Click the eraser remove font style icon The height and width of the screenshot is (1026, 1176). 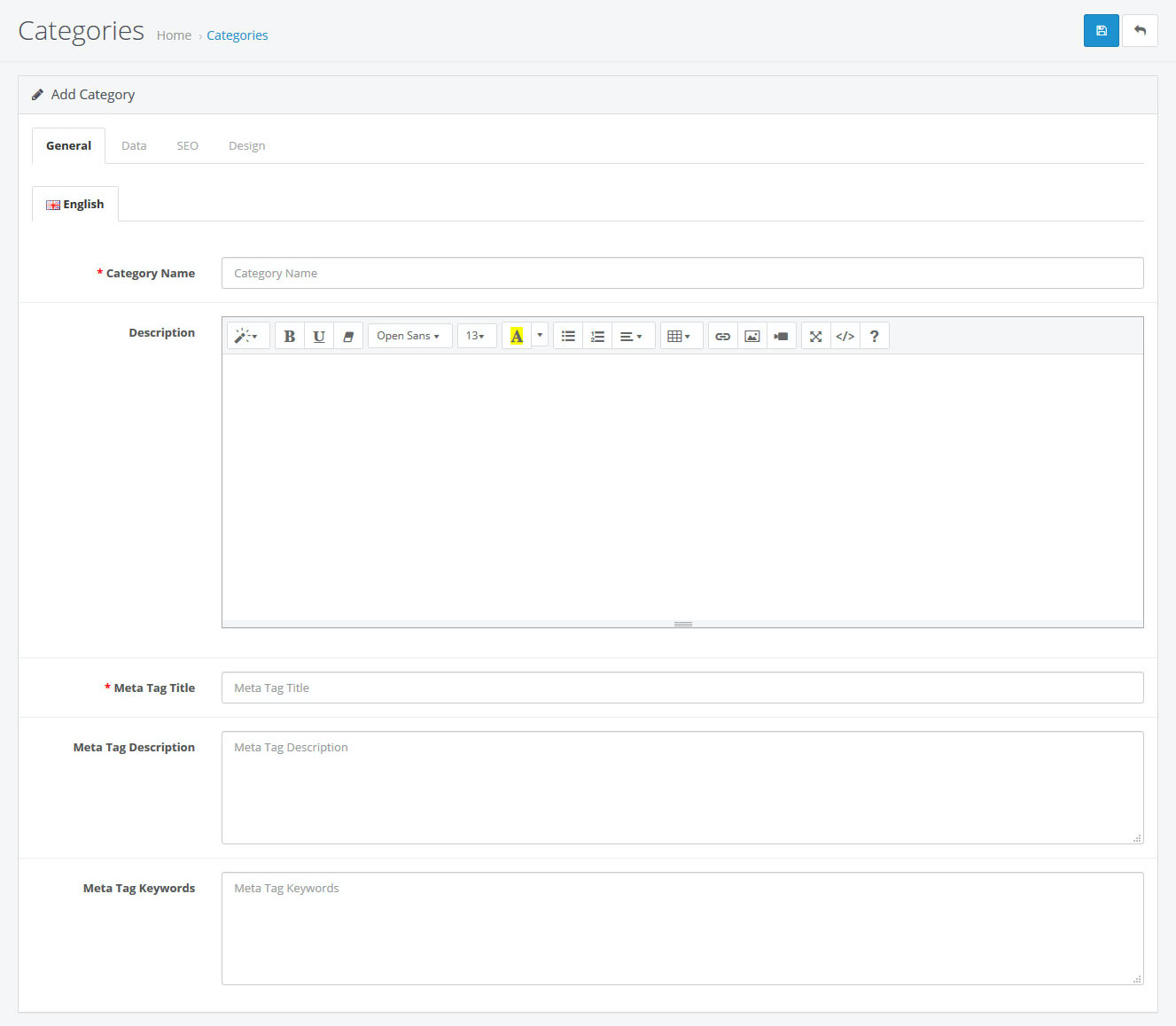[x=348, y=337]
